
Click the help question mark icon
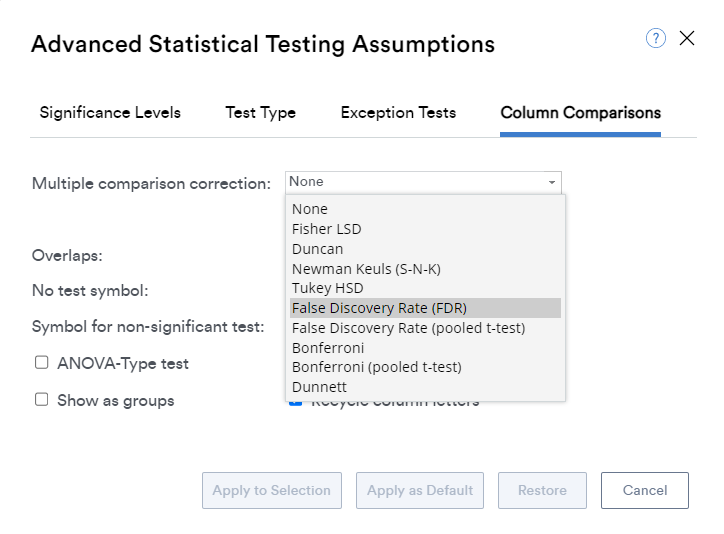click(655, 39)
